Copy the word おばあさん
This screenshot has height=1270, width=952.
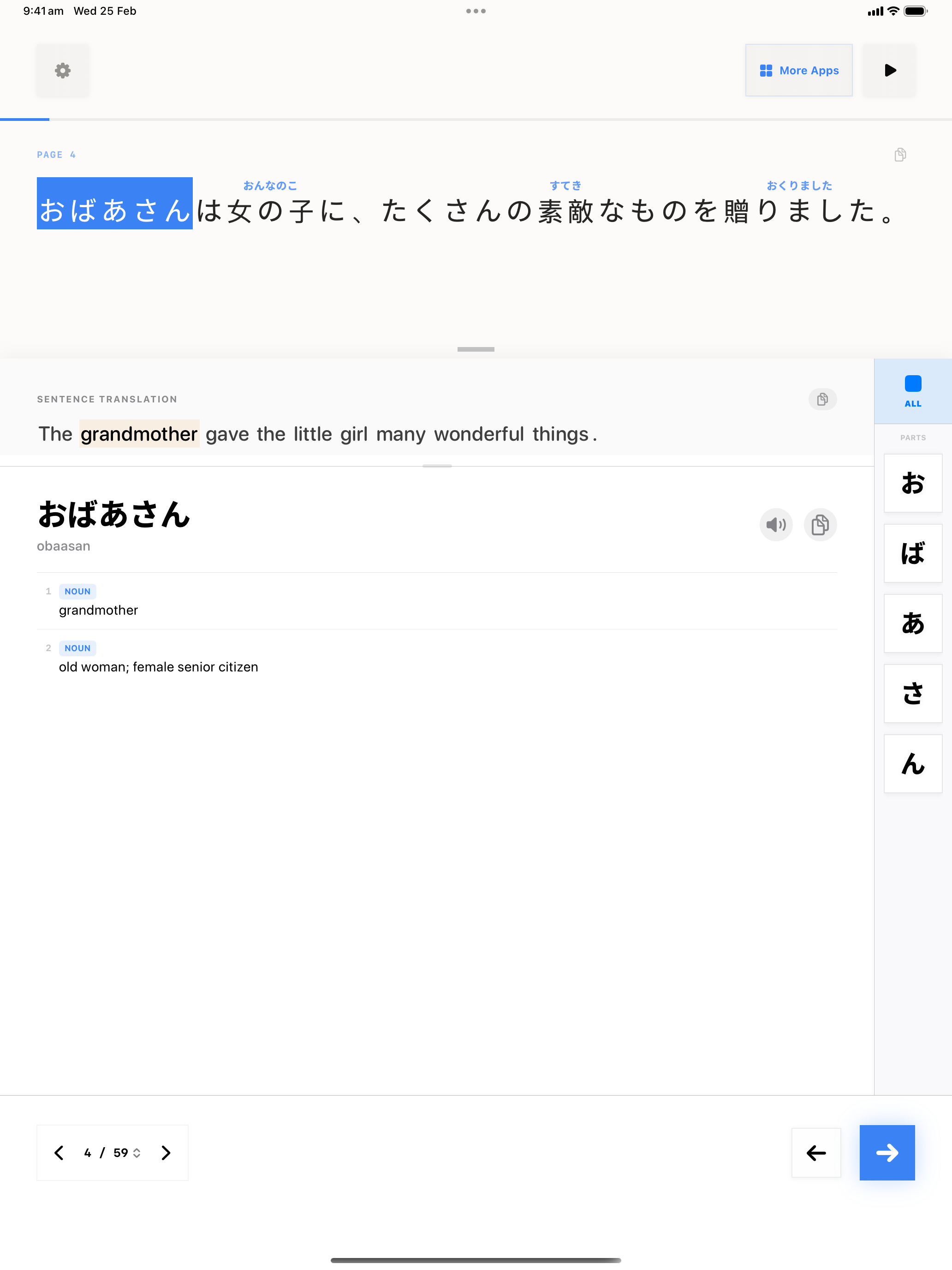[820, 524]
